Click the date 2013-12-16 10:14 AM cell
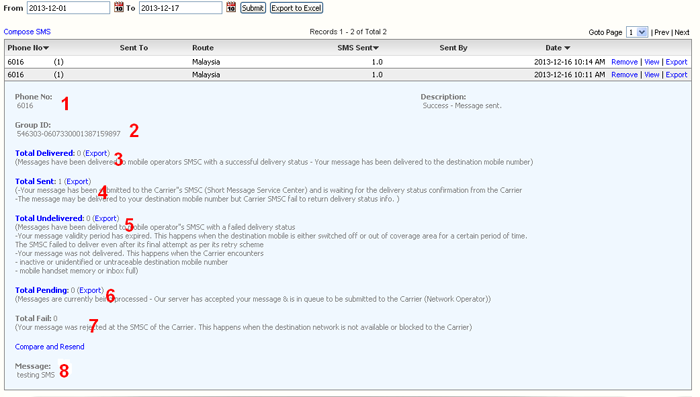Viewport: 700px width, 397px height. coord(570,62)
